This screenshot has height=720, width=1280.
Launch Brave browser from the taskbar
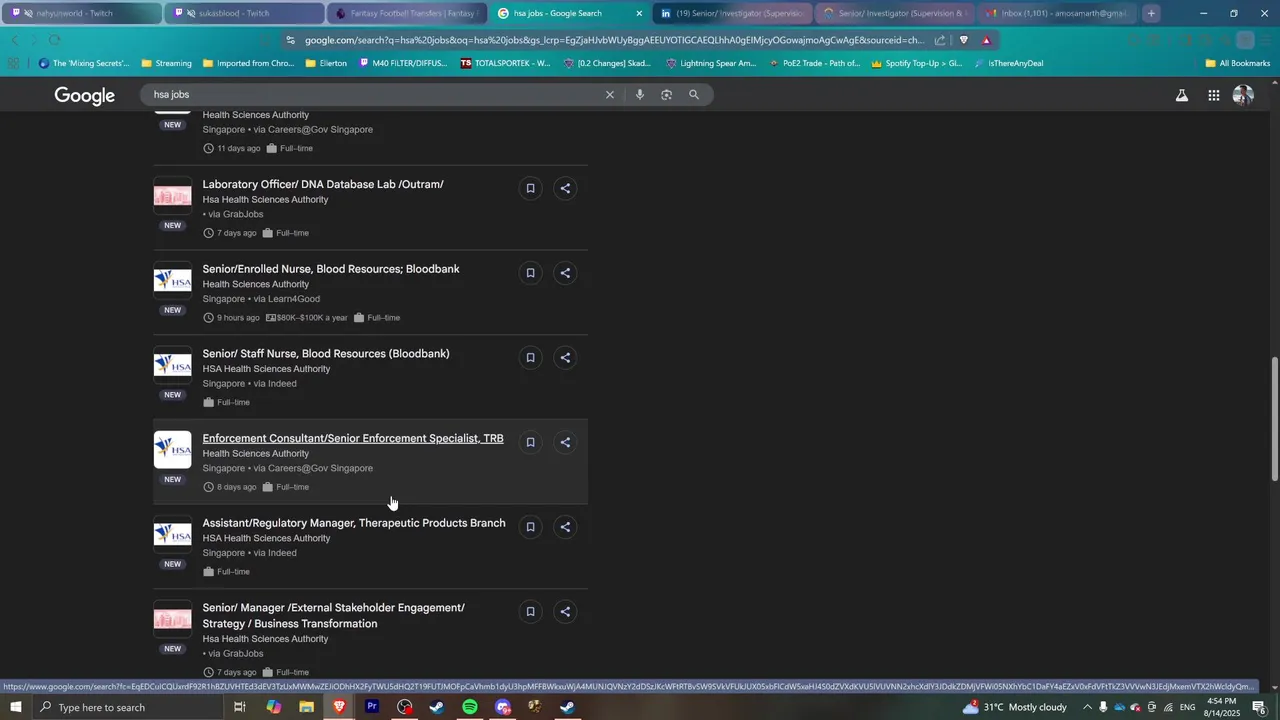pyautogui.click(x=339, y=707)
